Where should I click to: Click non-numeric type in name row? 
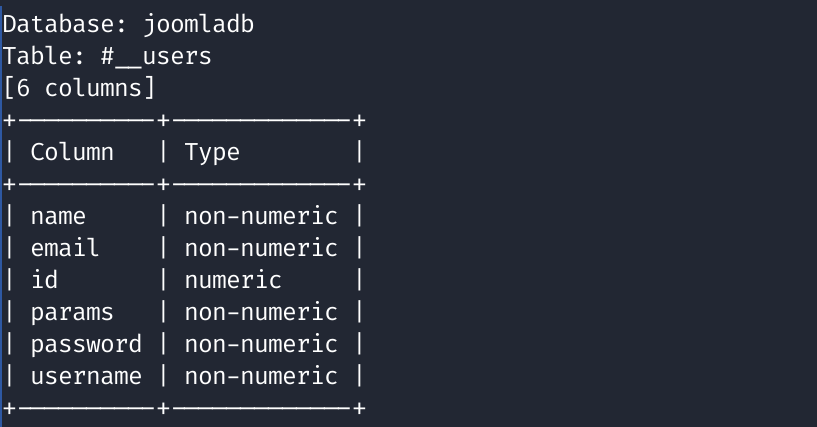pyautogui.click(x=261, y=217)
